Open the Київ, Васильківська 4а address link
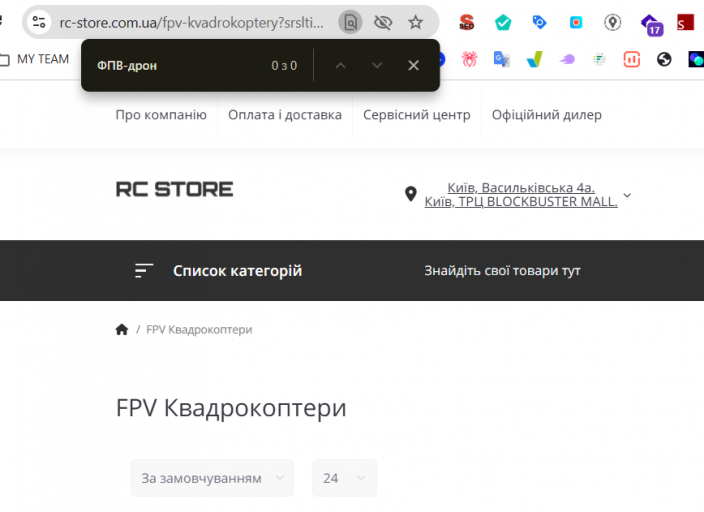Viewport: 704px width, 512px height. point(521,187)
